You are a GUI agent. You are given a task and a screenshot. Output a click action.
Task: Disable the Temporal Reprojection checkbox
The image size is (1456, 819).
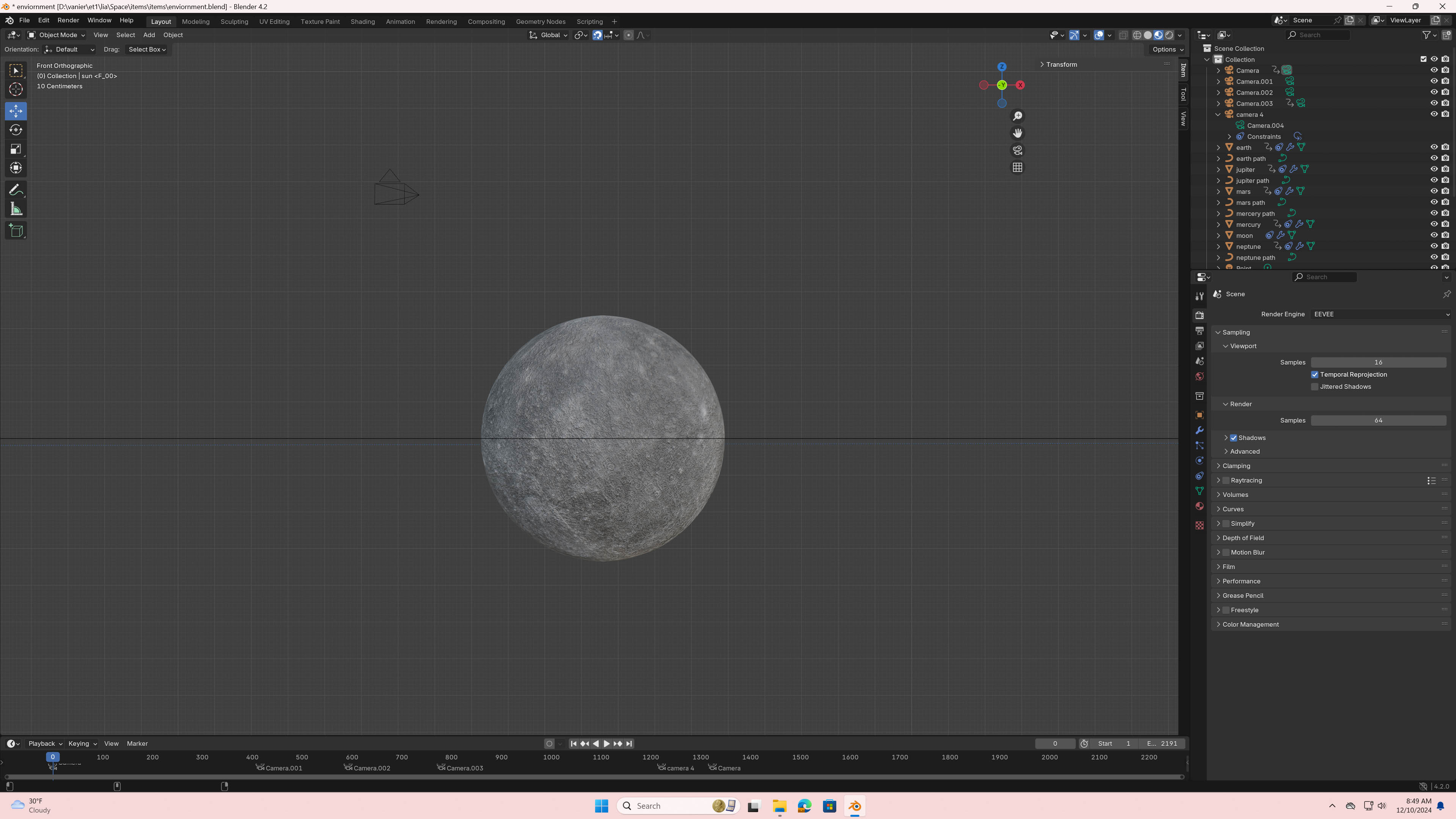coord(1315,374)
